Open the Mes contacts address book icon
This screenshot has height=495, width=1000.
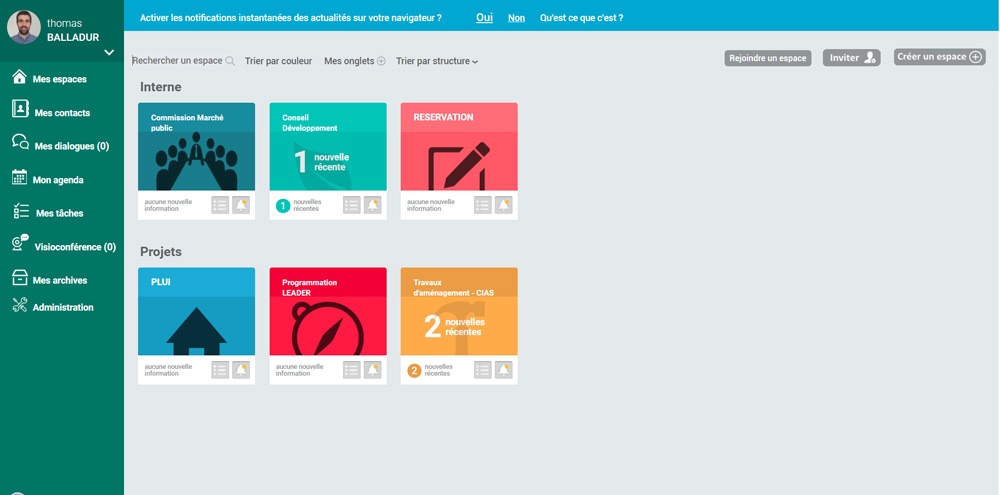pyautogui.click(x=20, y=110)
